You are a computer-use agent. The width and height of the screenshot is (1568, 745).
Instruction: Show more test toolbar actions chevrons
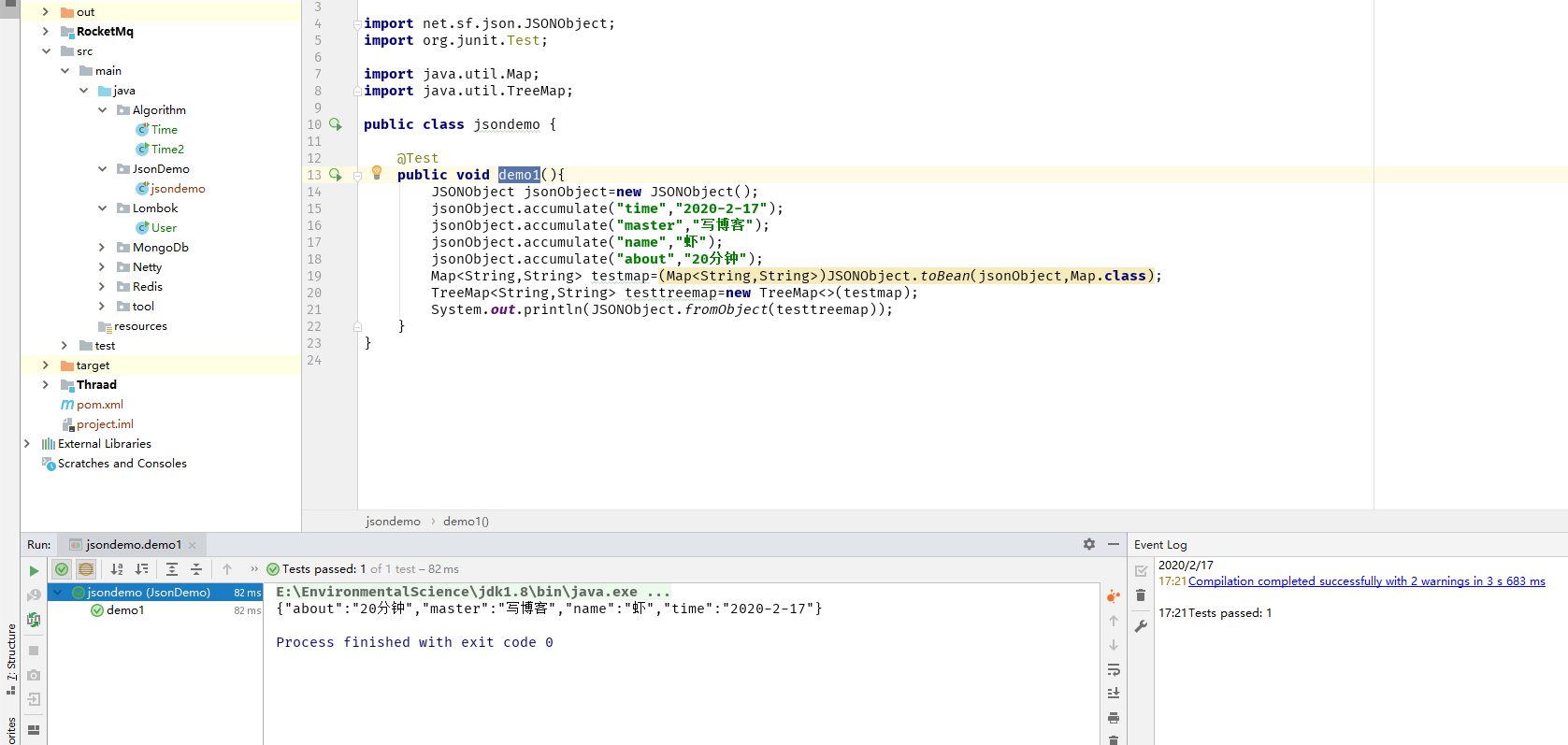[254, 569]
